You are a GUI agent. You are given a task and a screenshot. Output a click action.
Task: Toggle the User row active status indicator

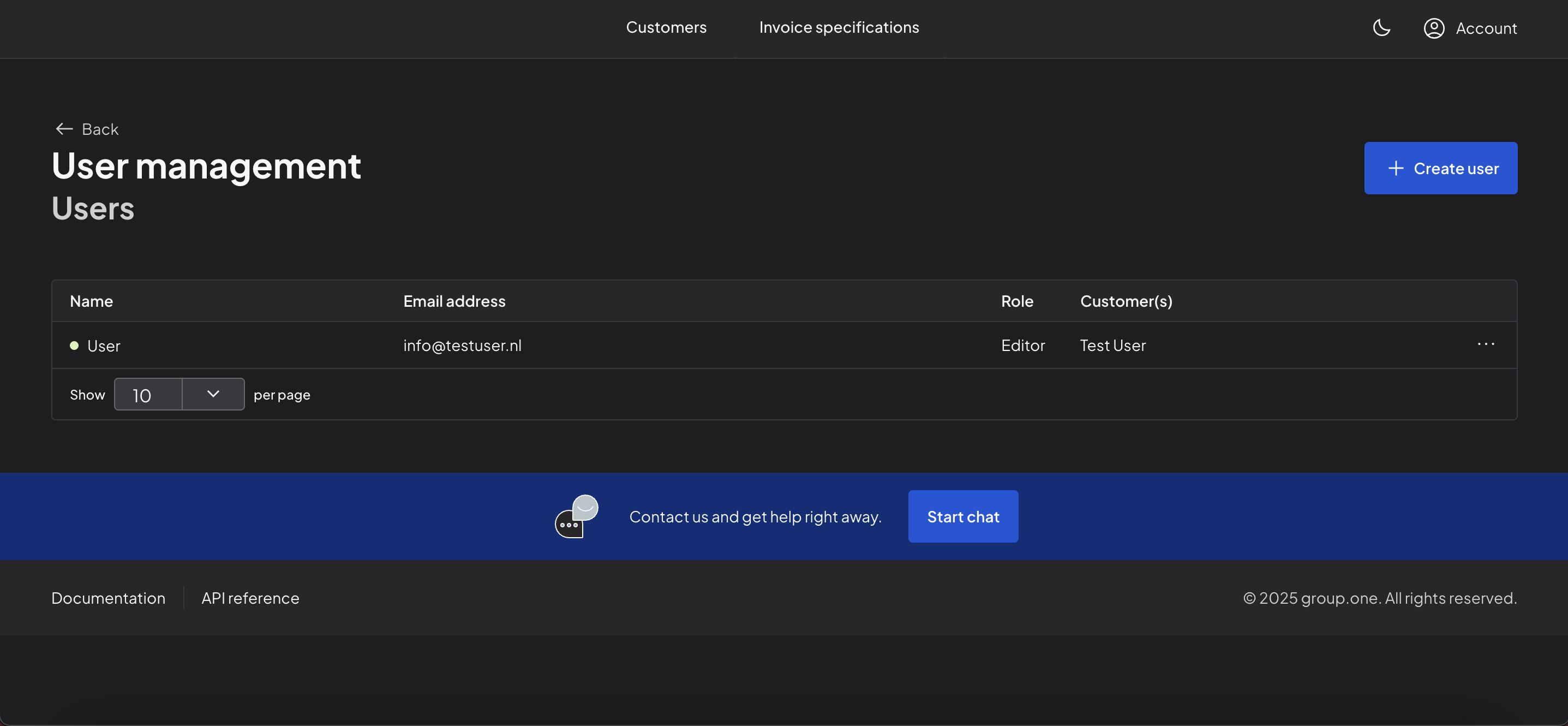click(74, 346)
